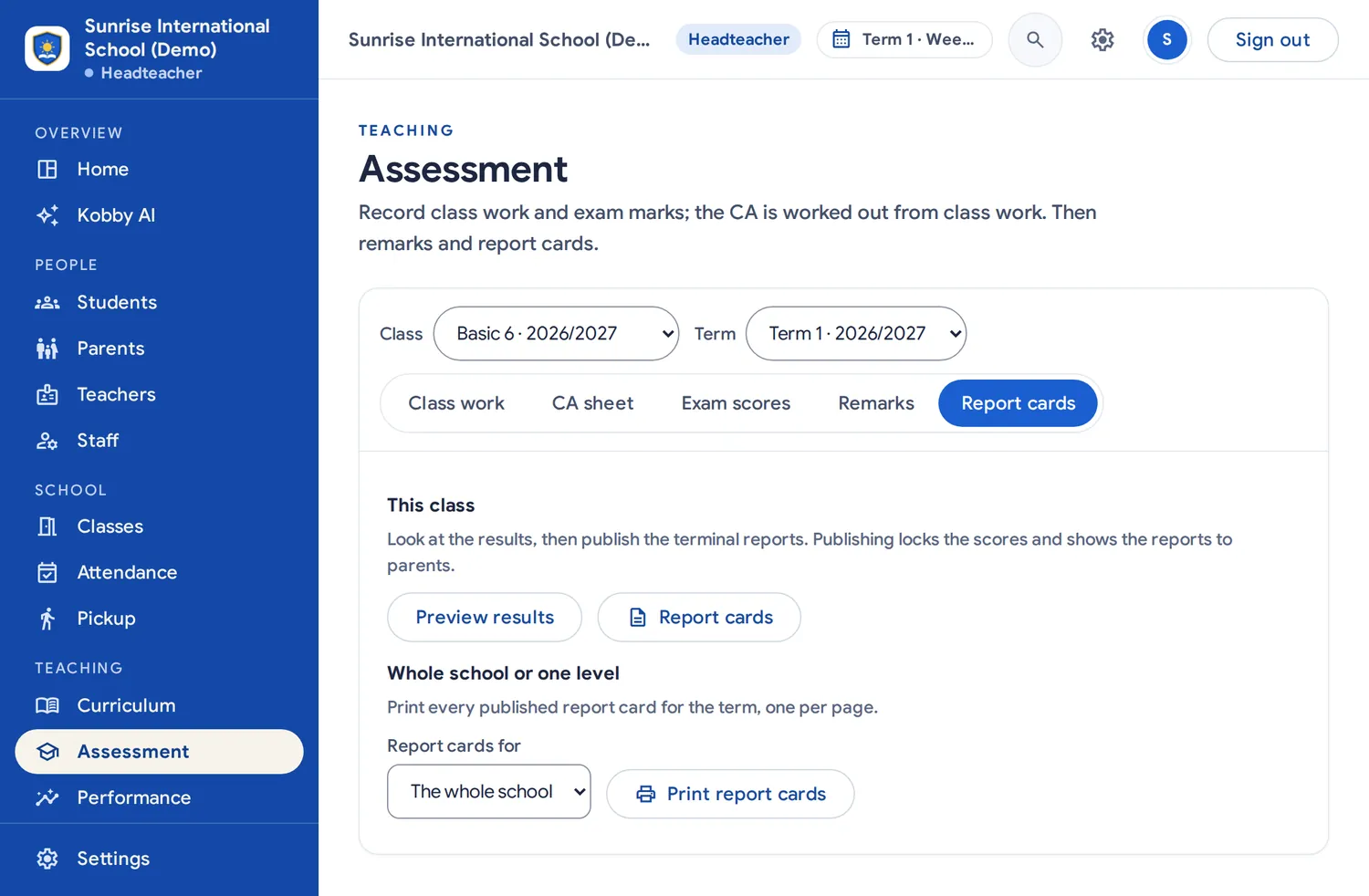Open Kobby AI assistant
This screenshot has width=1369, height=896.
pos(159,215)
